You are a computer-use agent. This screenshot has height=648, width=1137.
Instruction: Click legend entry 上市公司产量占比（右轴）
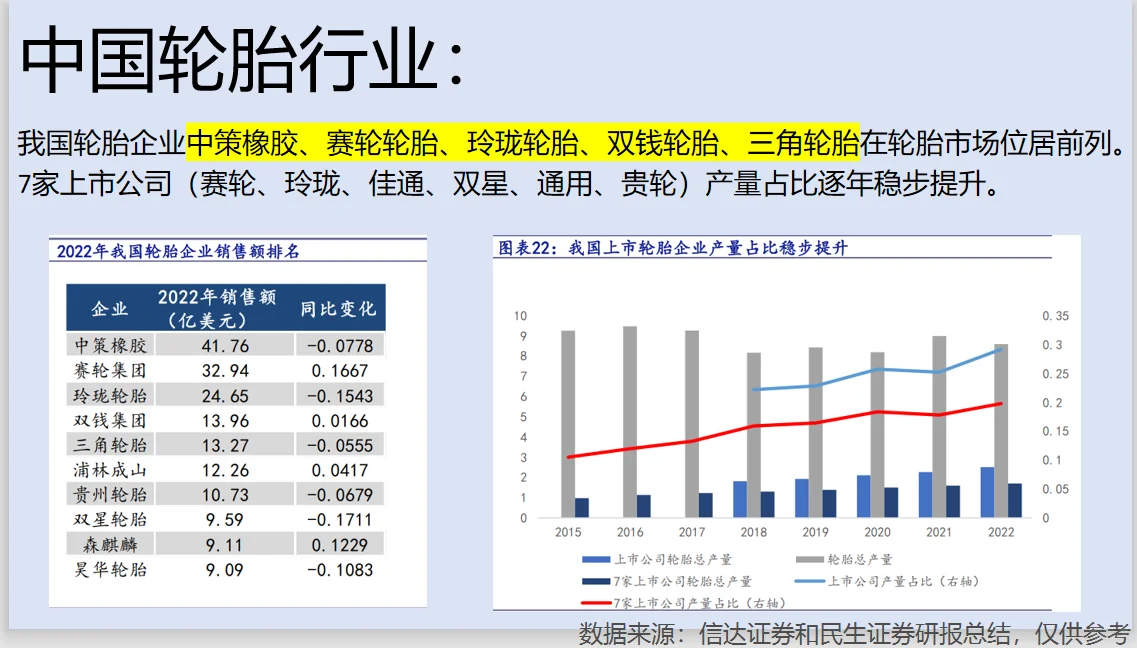(x=889, y=581)
